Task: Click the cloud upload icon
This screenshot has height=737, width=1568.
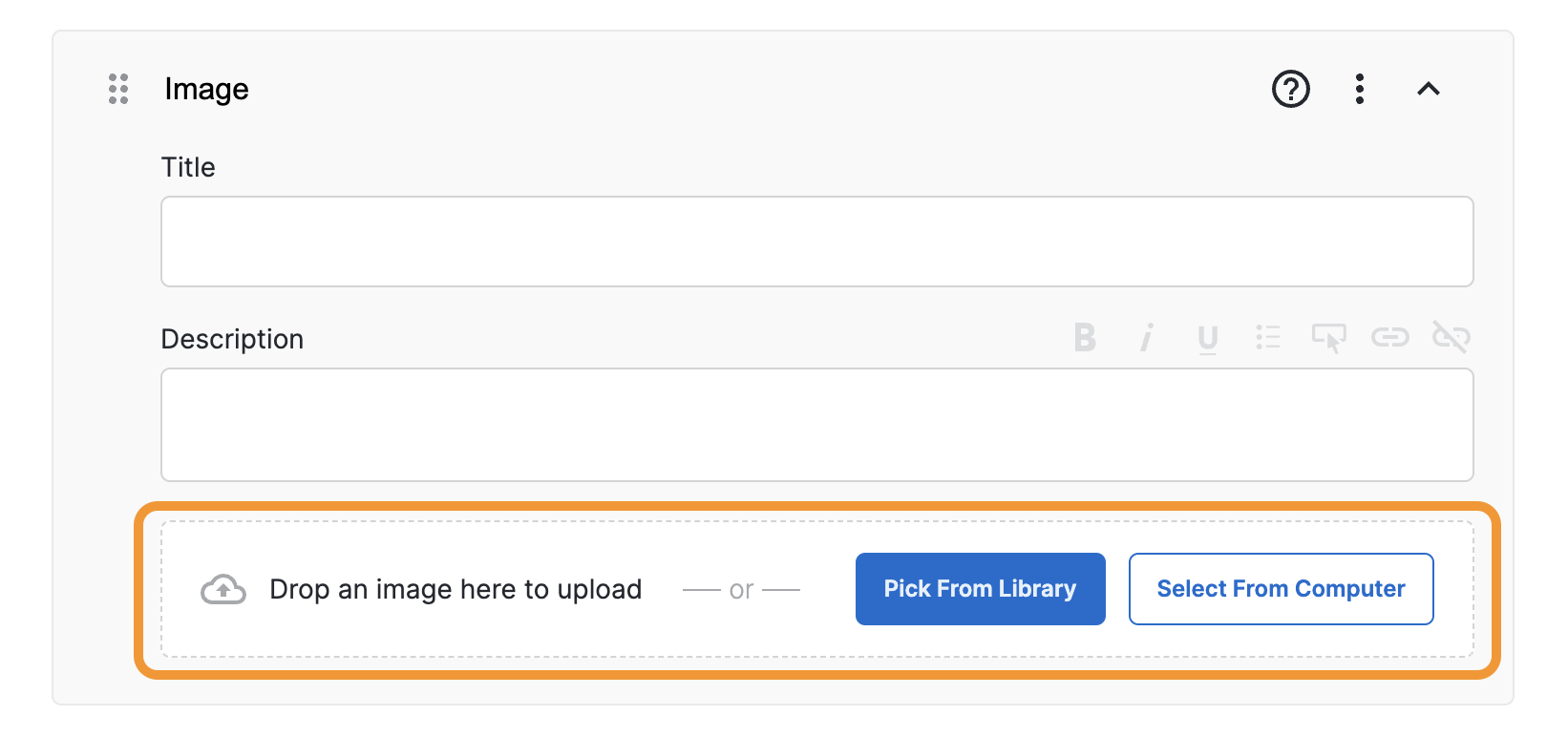Action: pyautogui.click(x=223, y=590)
